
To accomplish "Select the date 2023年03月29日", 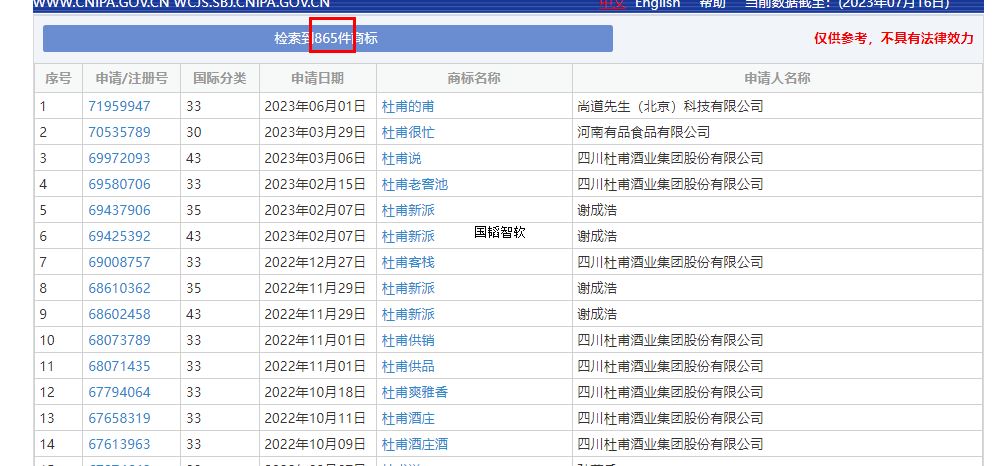I will pyautogui.click(x=315, y=132).
